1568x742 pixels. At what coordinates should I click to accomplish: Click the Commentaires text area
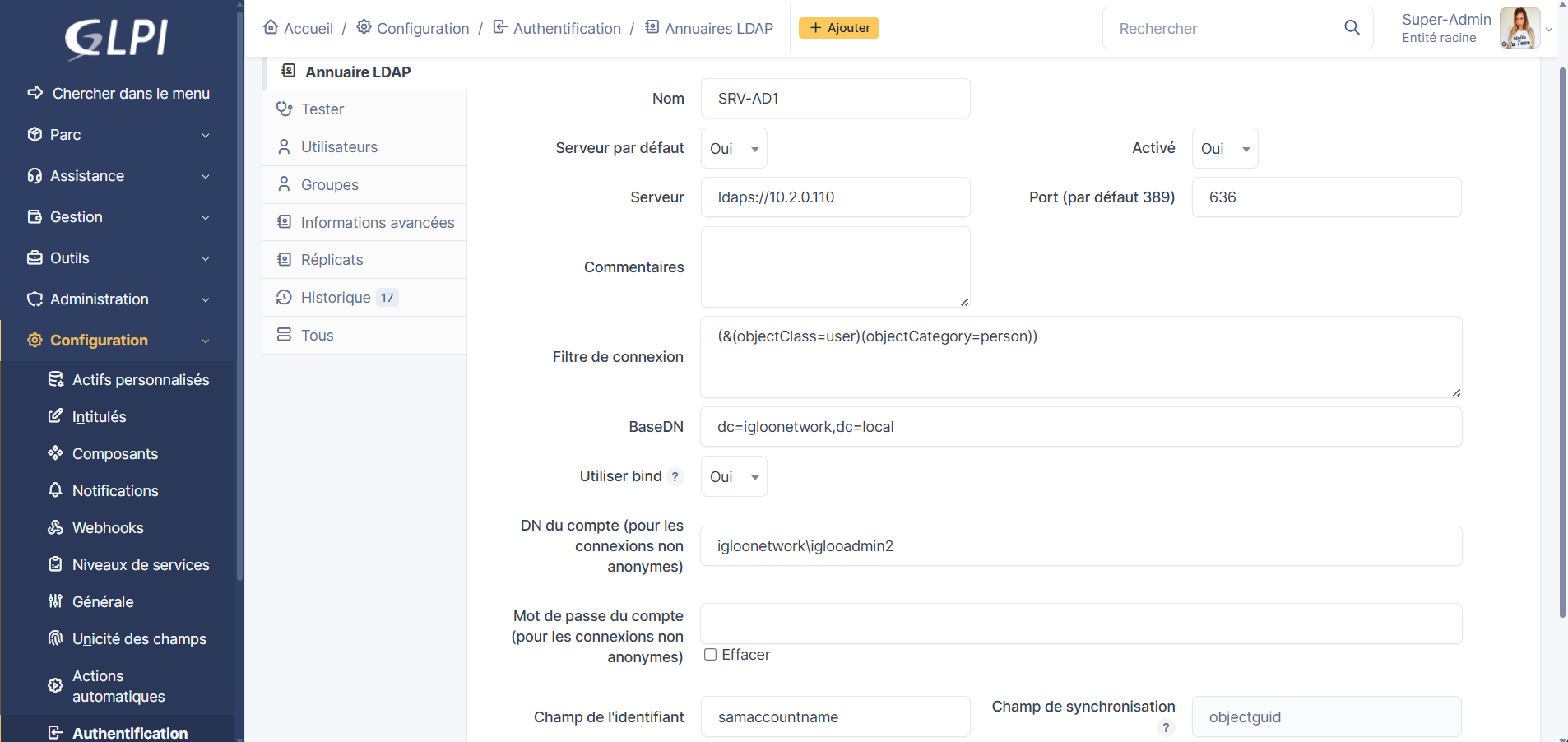835,267
